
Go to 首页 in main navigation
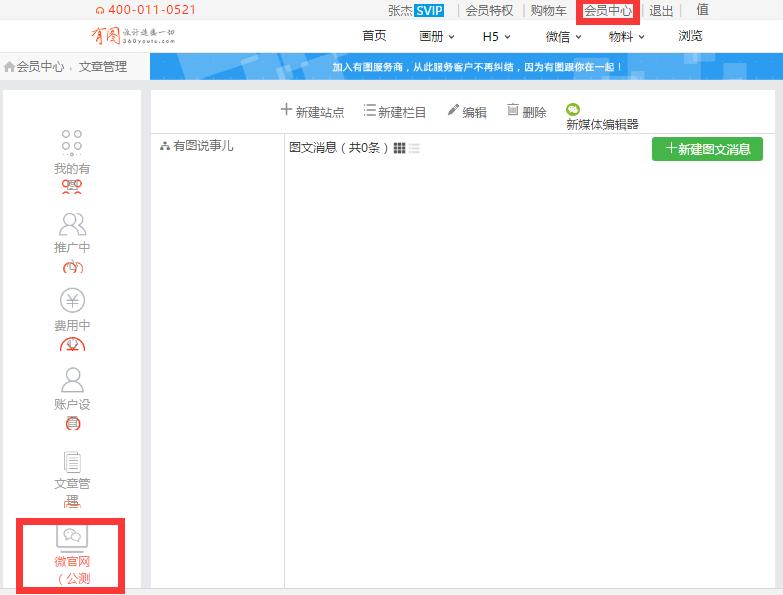click(x=374, y=36)
